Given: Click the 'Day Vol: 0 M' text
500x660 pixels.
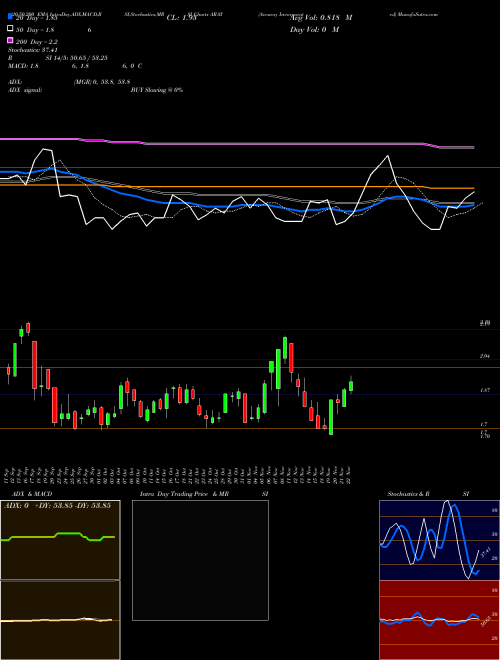Looking at the screenshot, I should tap(315, 30).
